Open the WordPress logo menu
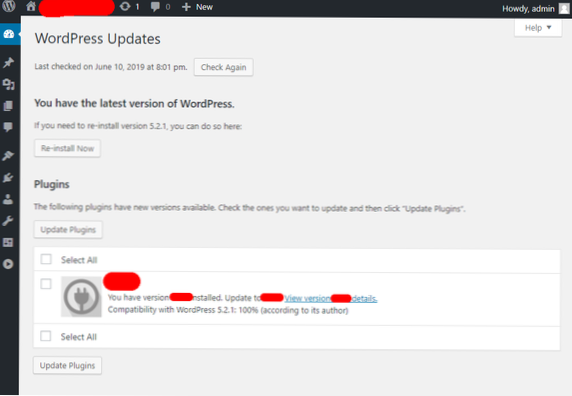 (9, 6)
